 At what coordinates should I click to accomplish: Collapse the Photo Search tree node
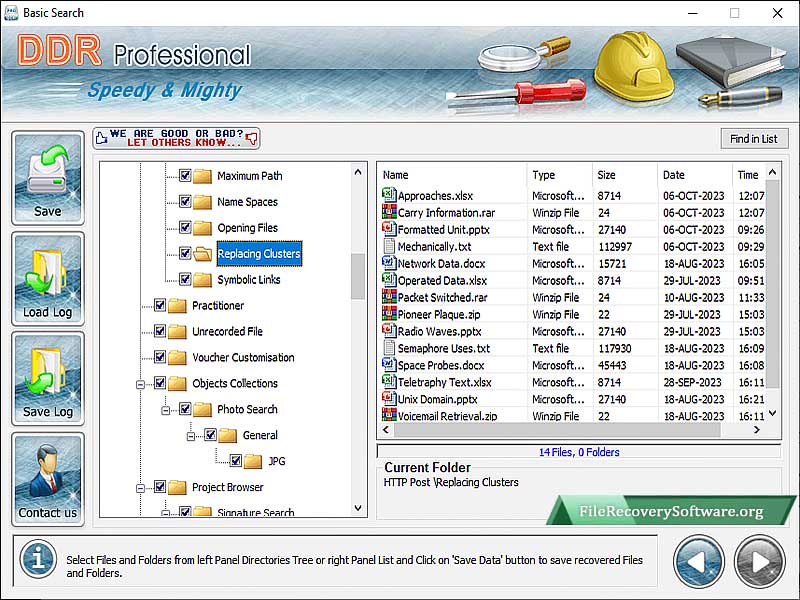point(167,410)
